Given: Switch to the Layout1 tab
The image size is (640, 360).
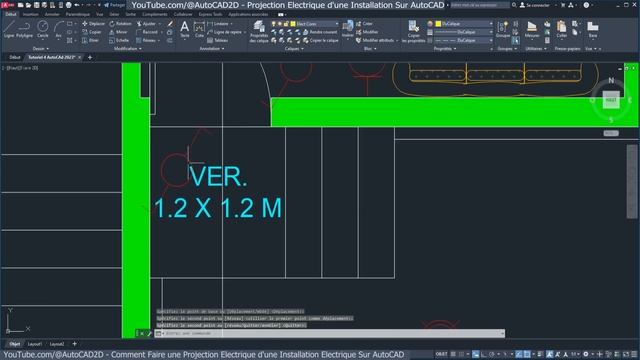Looking at the screenshot, I should point(35,344).
